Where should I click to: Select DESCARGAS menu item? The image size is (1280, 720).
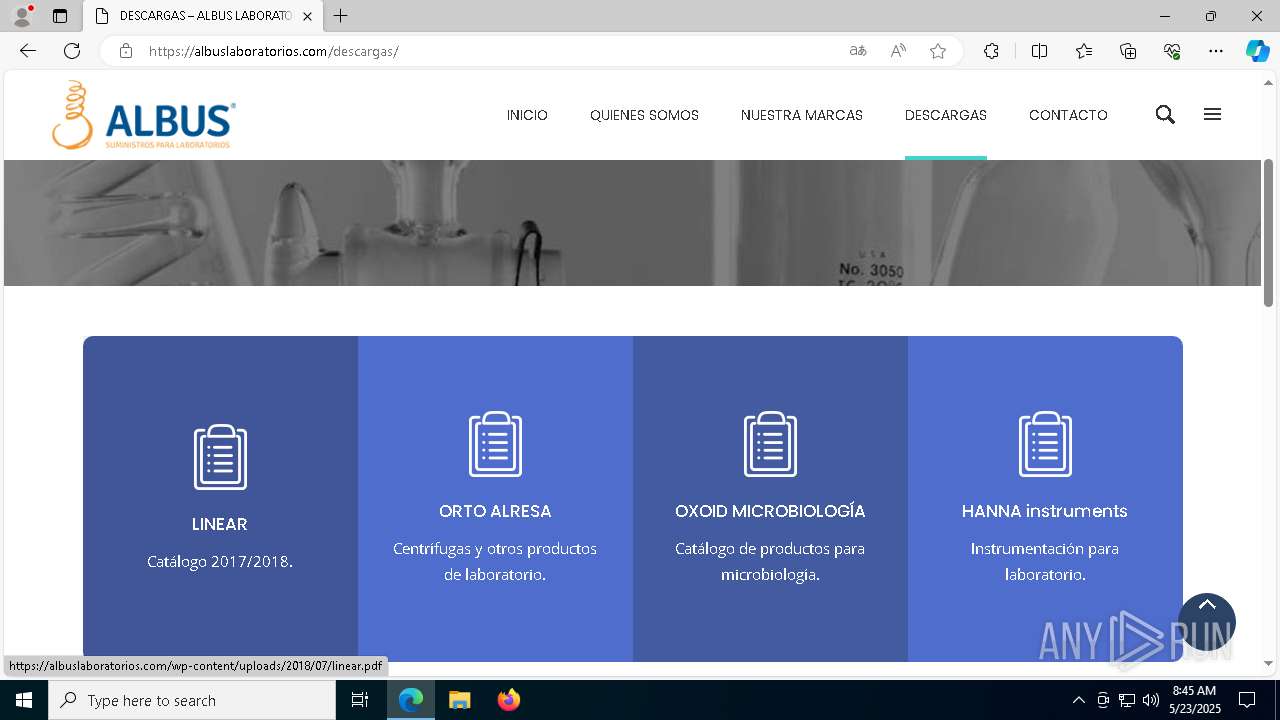tap(946, 115)
